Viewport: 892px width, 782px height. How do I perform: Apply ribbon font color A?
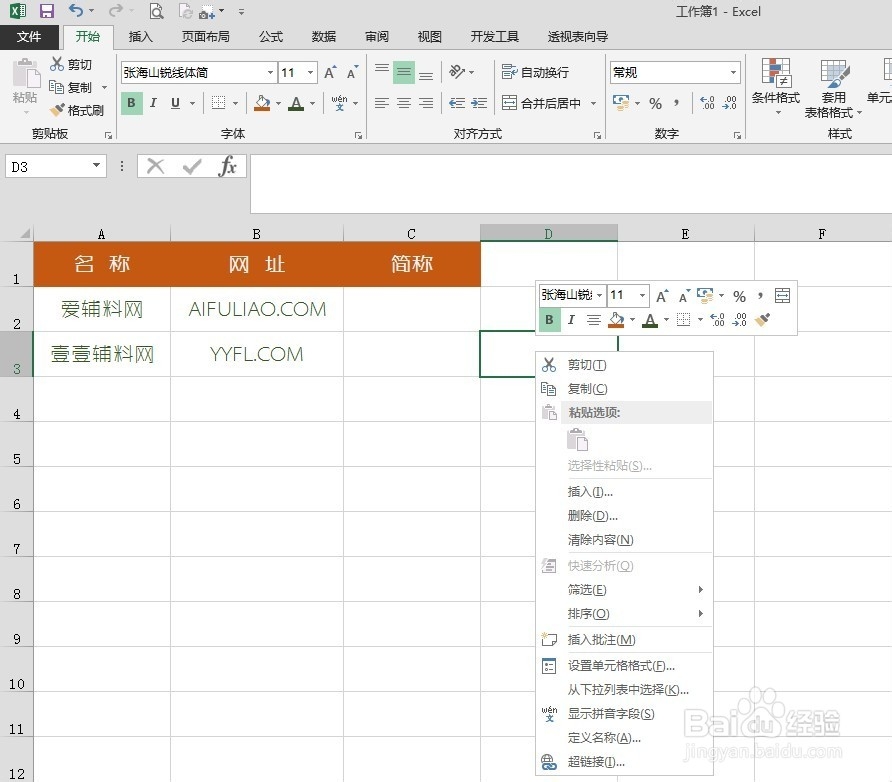296,103
